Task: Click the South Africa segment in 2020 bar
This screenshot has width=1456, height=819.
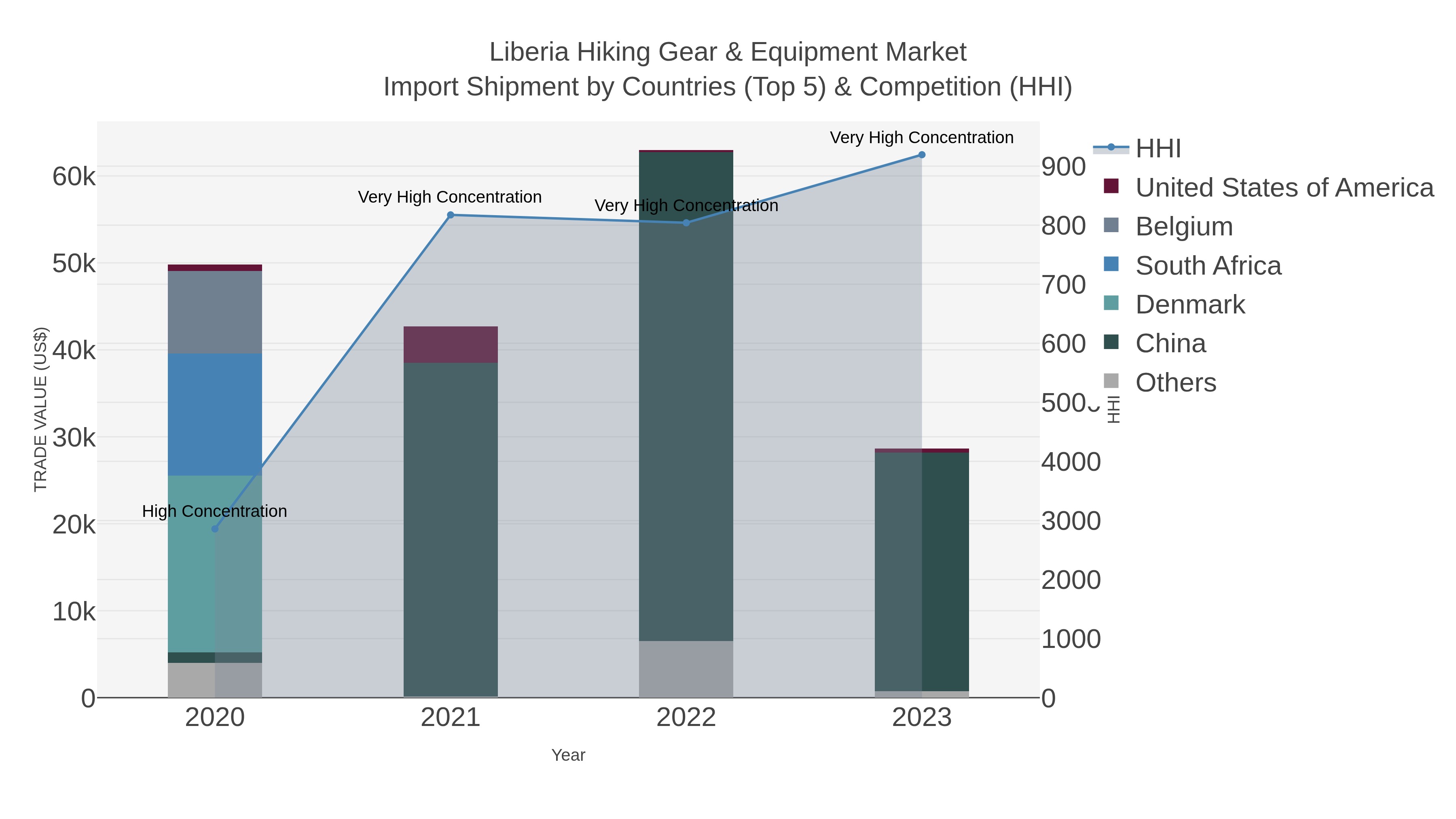Action: (x=215, y=415)
